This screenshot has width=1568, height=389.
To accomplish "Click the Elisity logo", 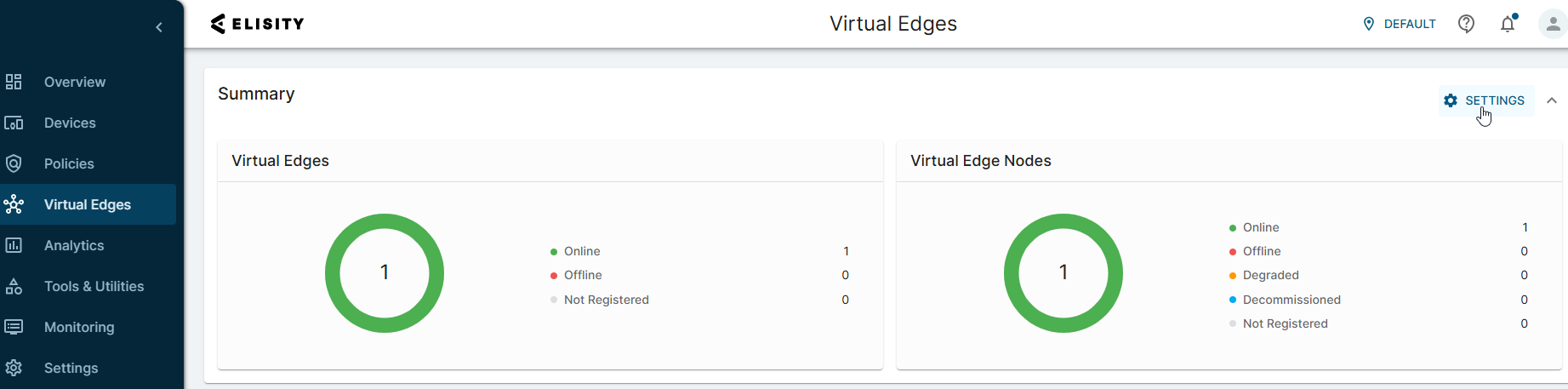I will [x=257, y=24].
